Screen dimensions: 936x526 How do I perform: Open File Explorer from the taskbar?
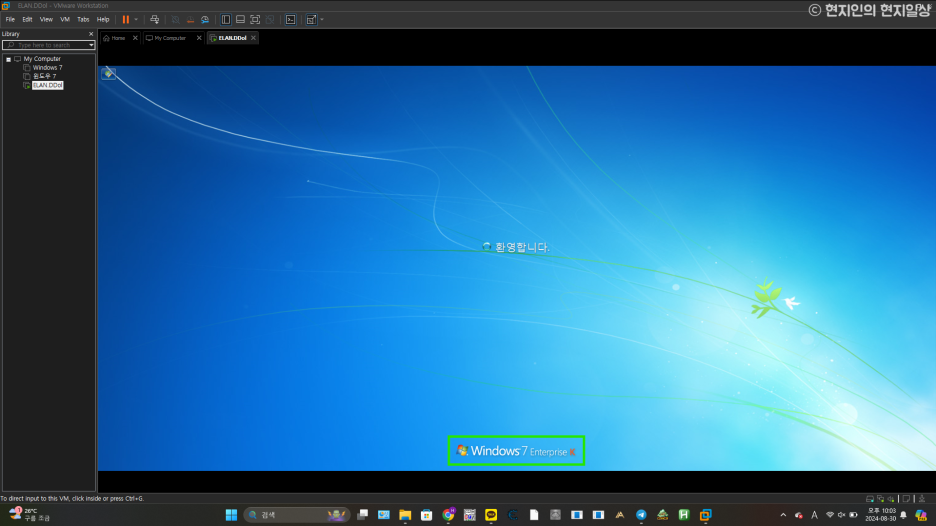405,515
